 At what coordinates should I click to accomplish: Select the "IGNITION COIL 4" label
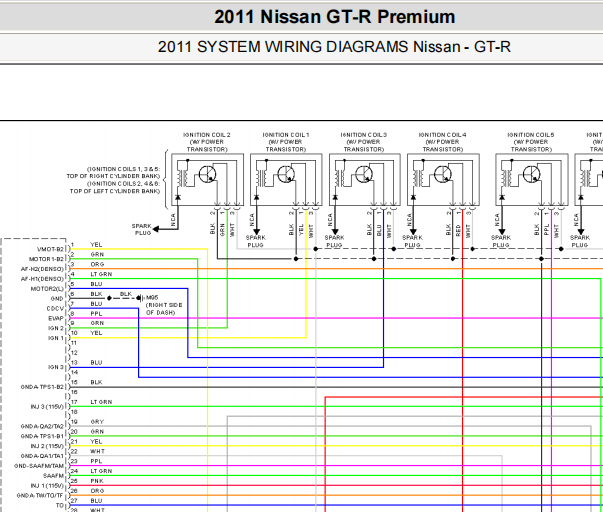[442, 135]
